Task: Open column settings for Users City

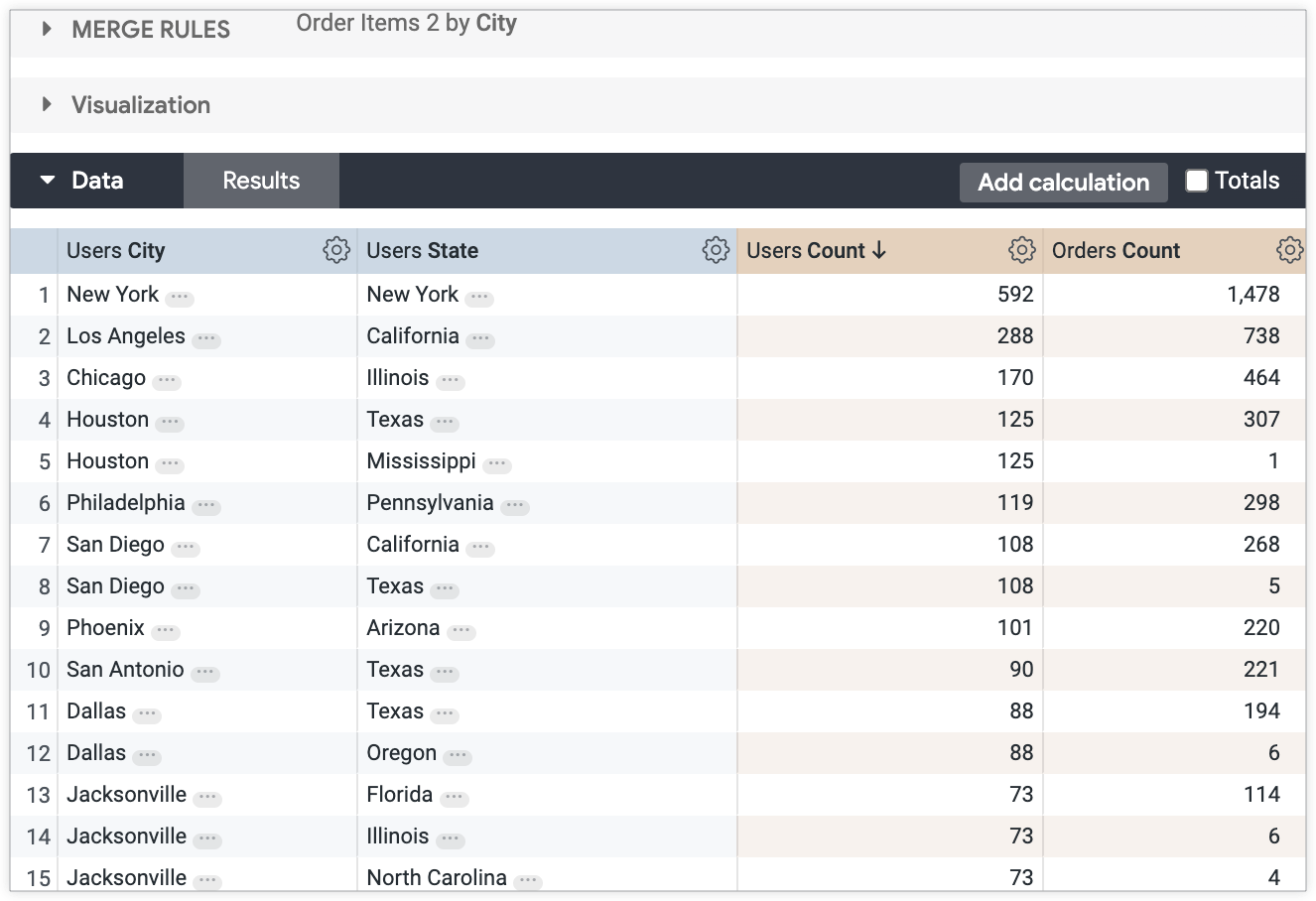Action: click(337, 250)
